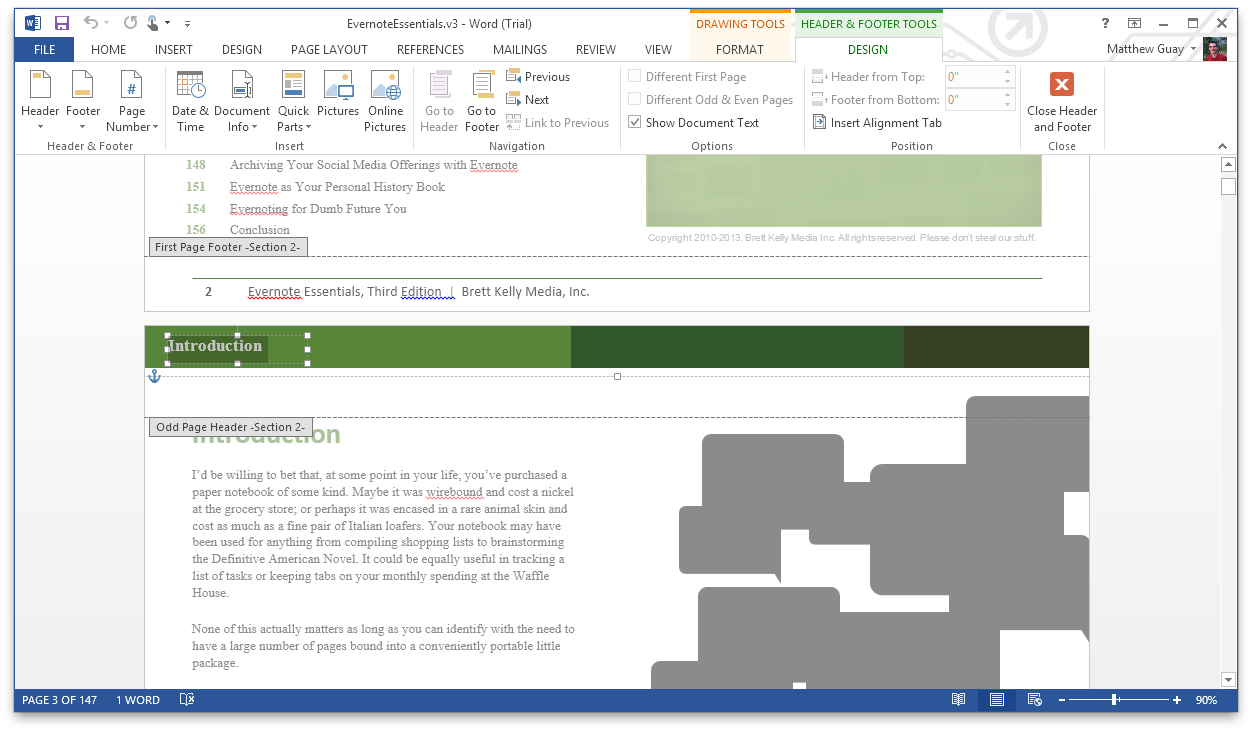The width and height of the screenshot is (1252, 732).
Task: Click Footer from Bottom value field
Action: (972, 100)
